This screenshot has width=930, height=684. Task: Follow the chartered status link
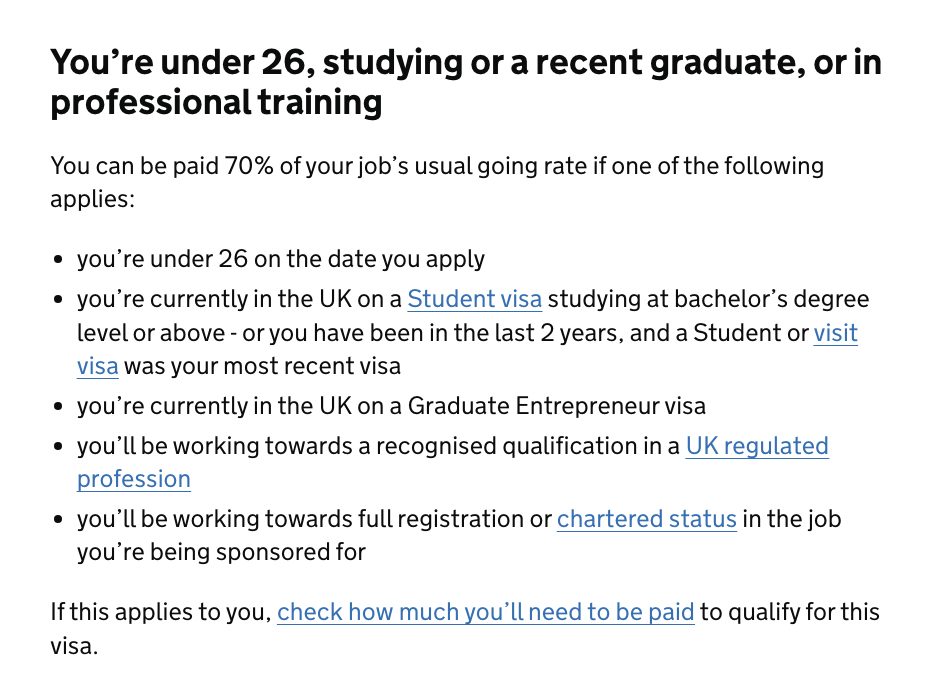point(646,519)
